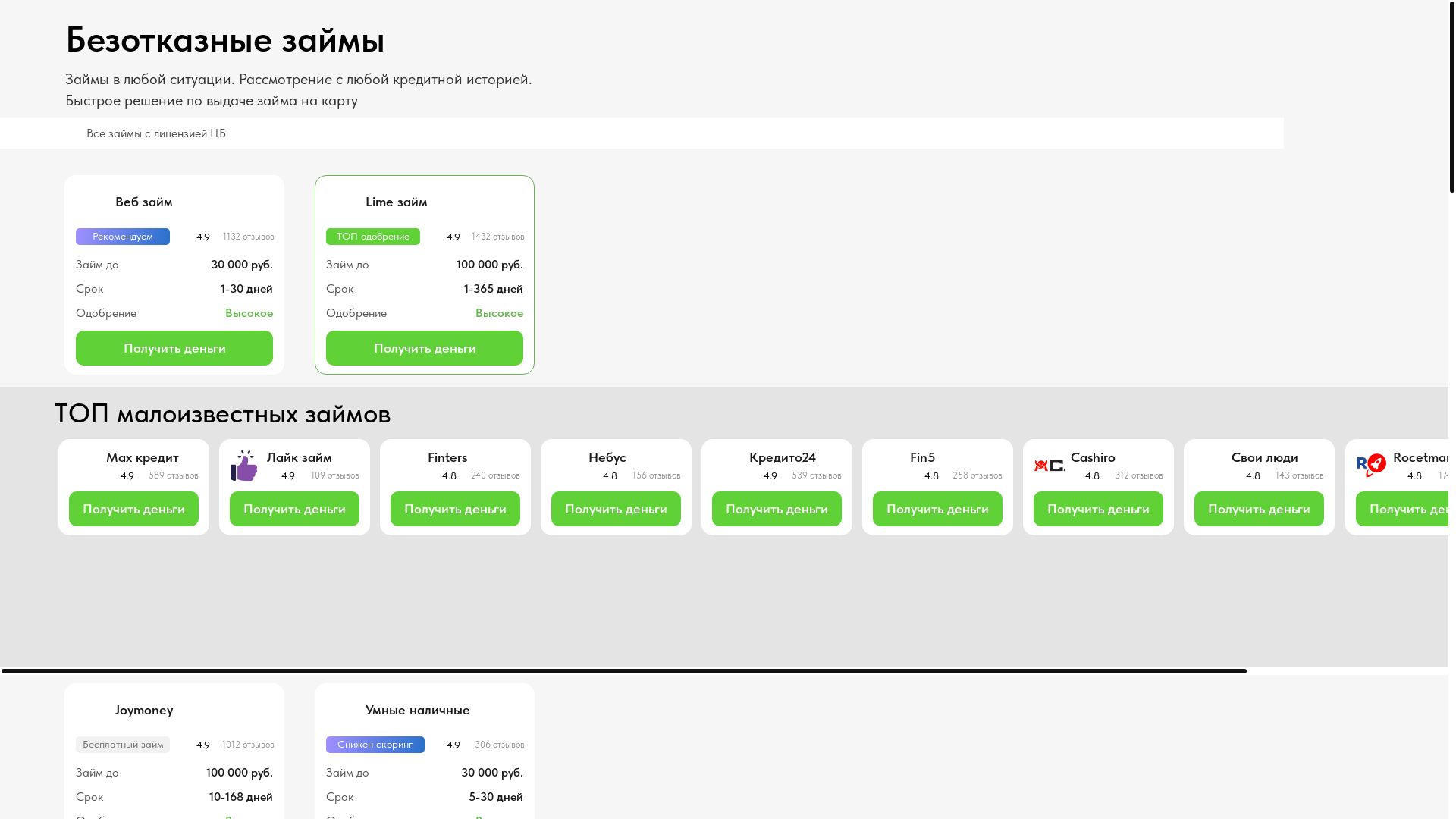Get money from Lime займ card
Image resolution: width=1456 pixels, height=819 pixels.
(425, 348)
